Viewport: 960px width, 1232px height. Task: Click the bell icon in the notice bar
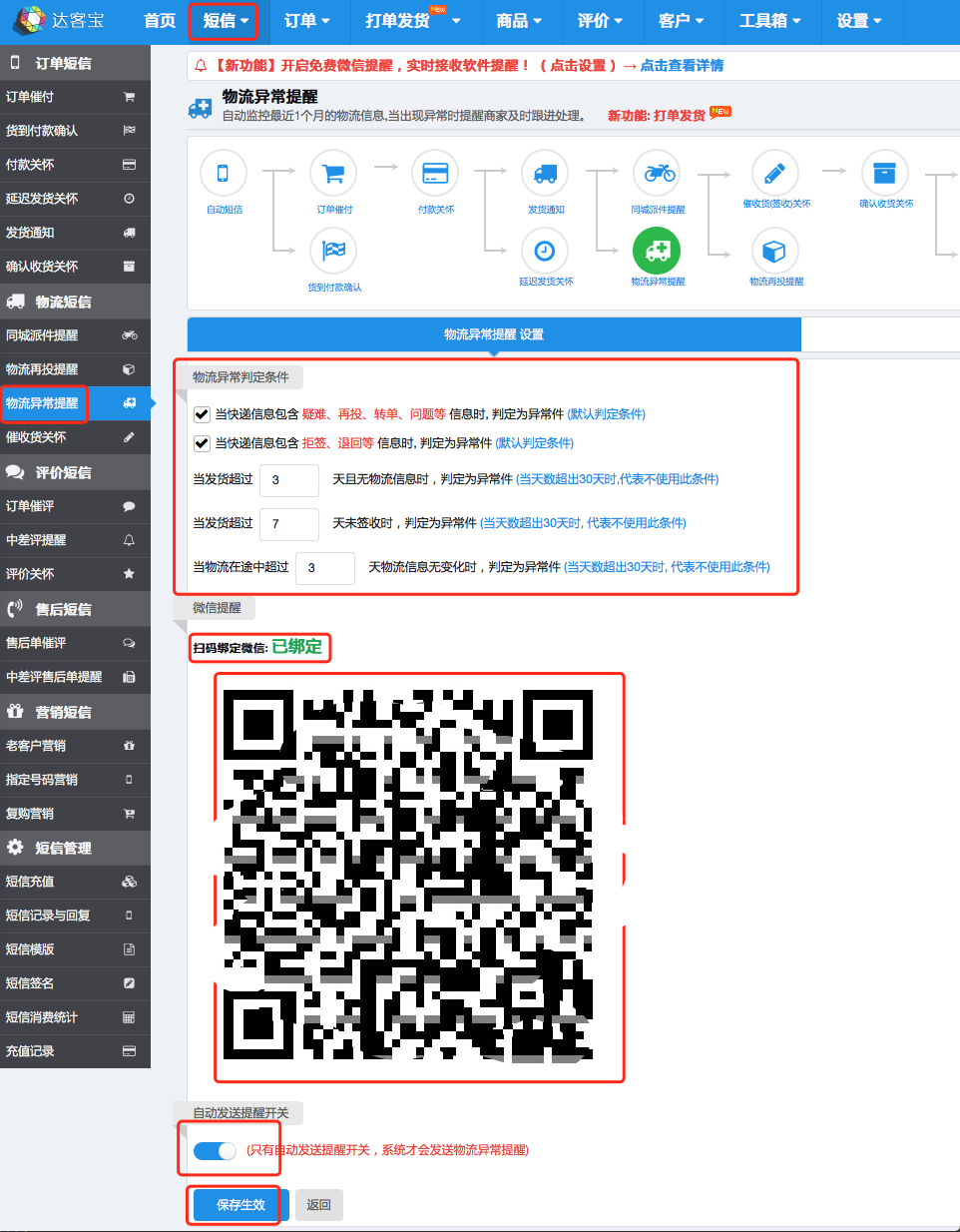[x=201, y=66]
